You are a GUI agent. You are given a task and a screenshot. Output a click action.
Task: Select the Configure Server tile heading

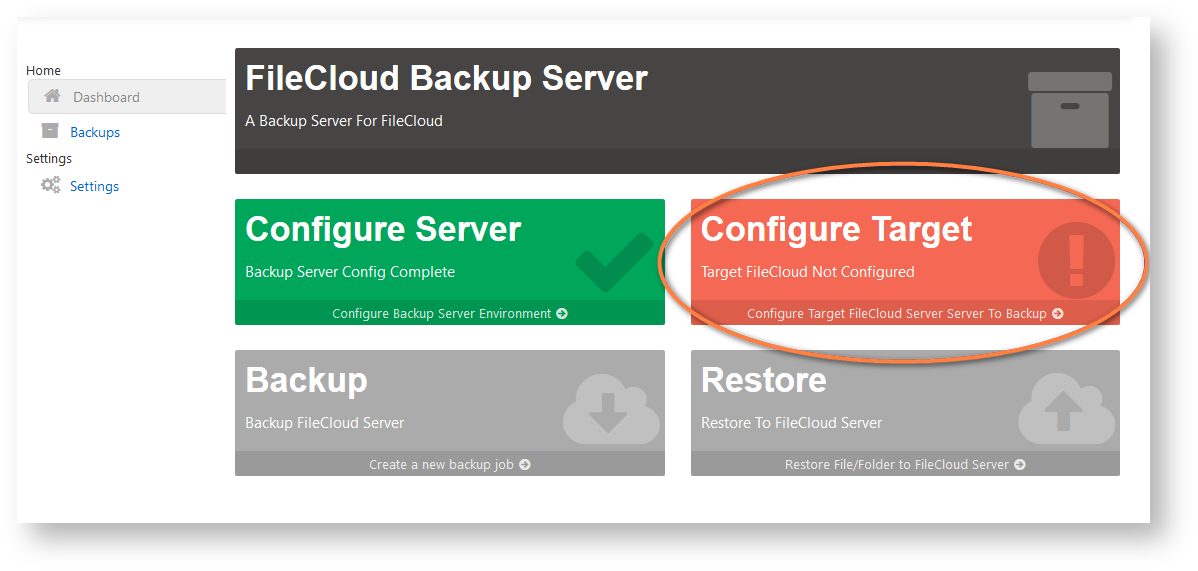383,229
